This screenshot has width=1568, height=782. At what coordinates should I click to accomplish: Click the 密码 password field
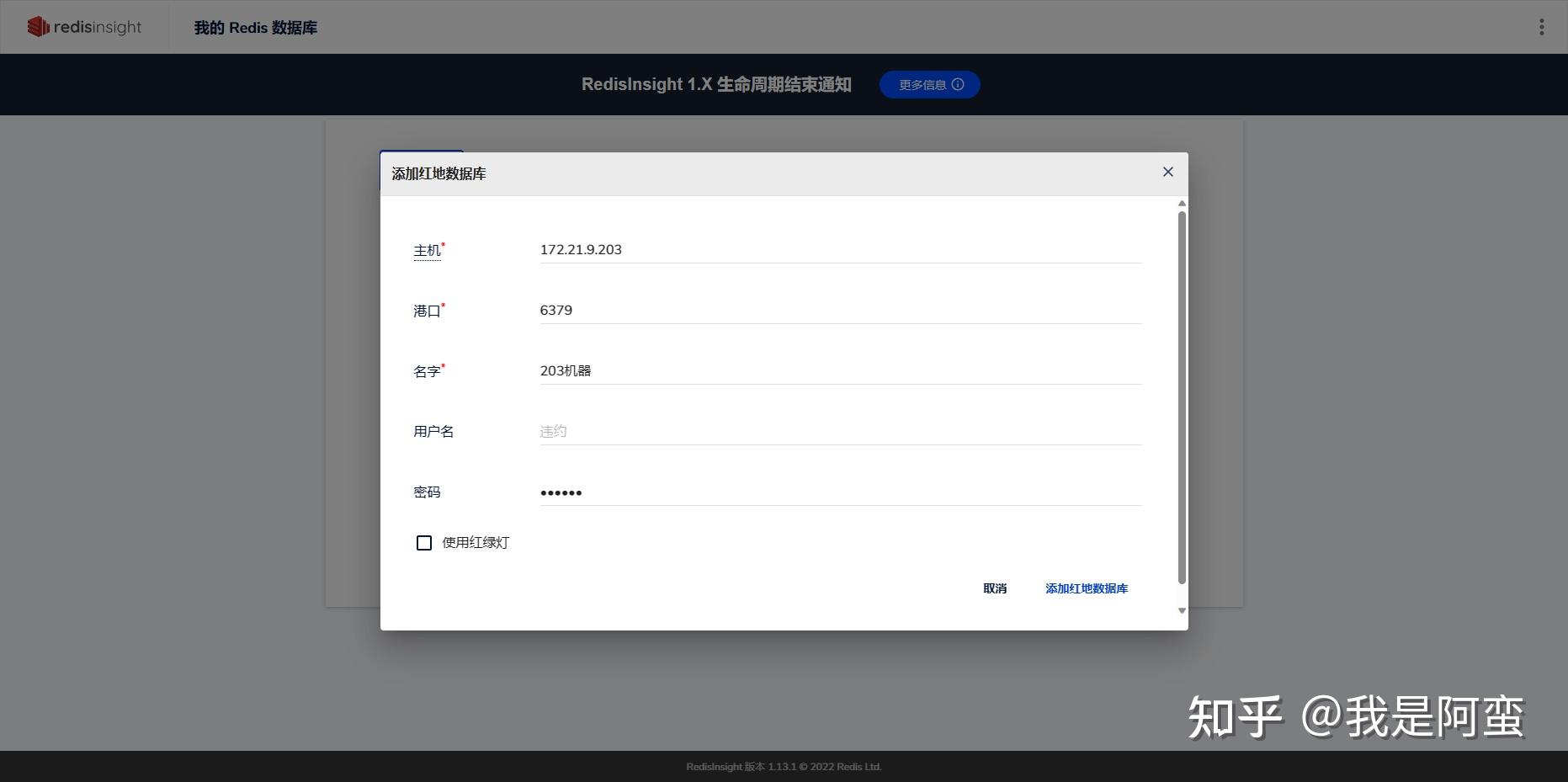tap(839, 492)
